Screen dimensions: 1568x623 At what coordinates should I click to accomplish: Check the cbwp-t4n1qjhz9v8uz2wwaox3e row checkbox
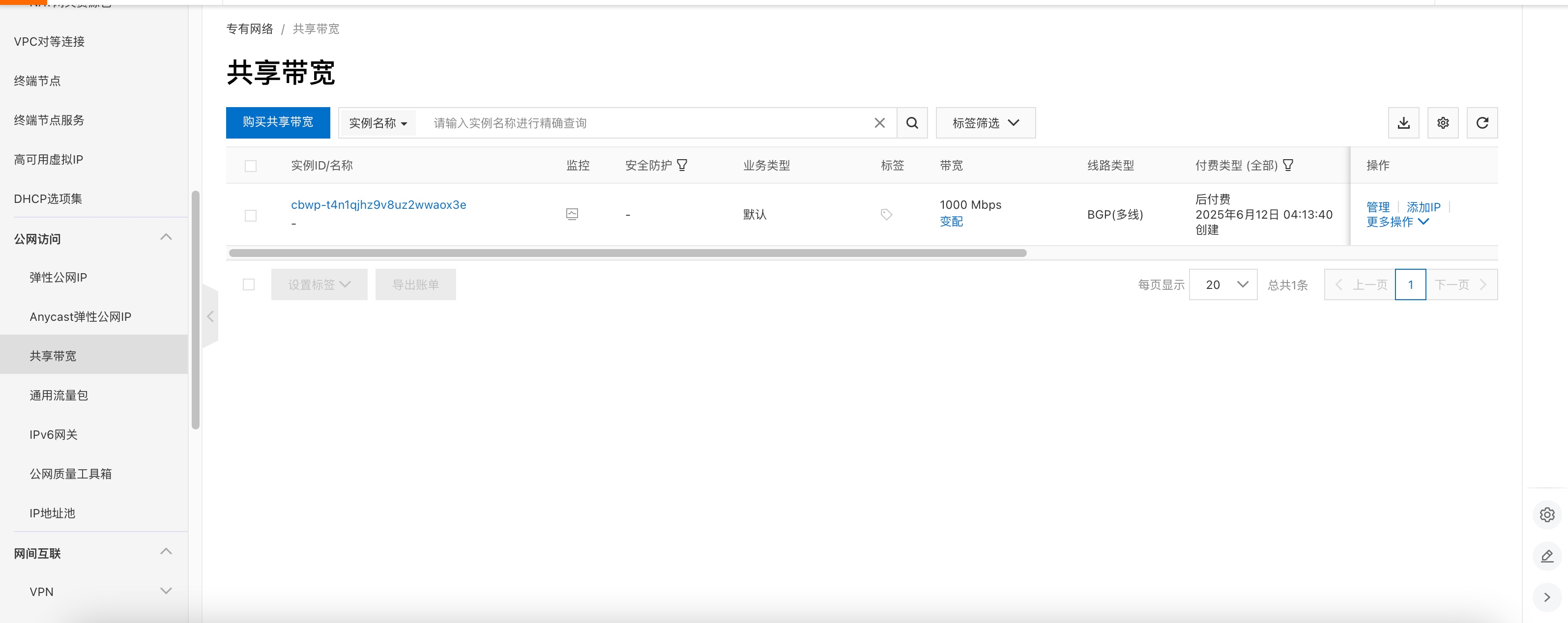pyautogui.click(x=250, y=215)
